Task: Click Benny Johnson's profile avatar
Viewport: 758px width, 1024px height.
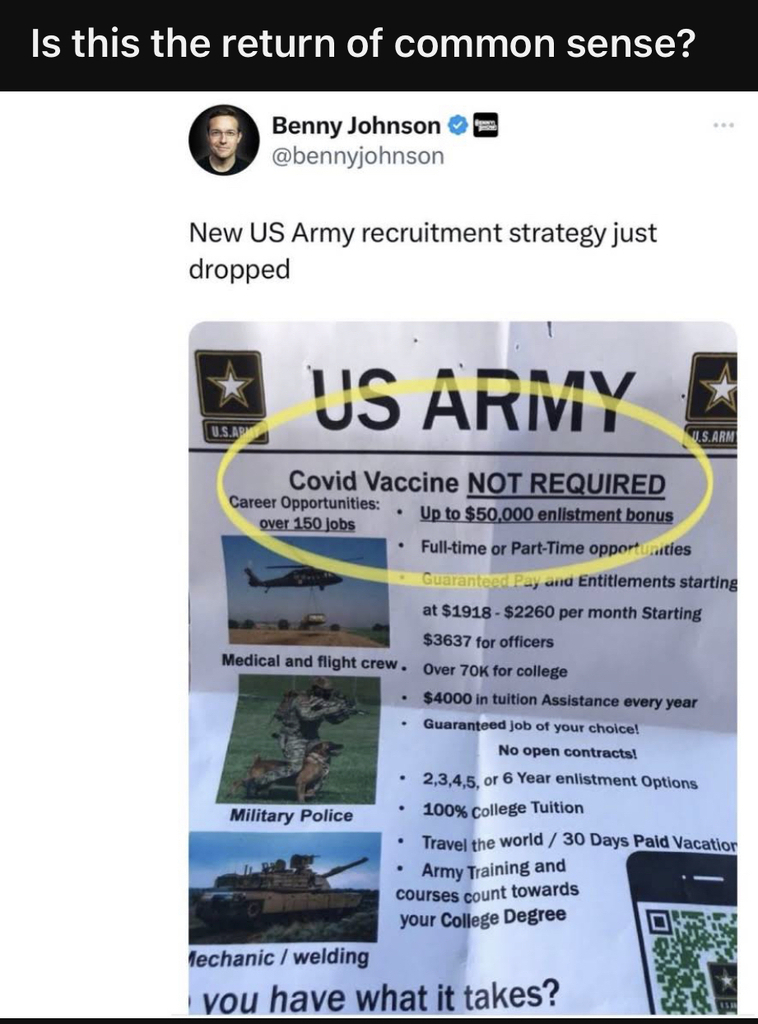Action: (x=224, y=140)
